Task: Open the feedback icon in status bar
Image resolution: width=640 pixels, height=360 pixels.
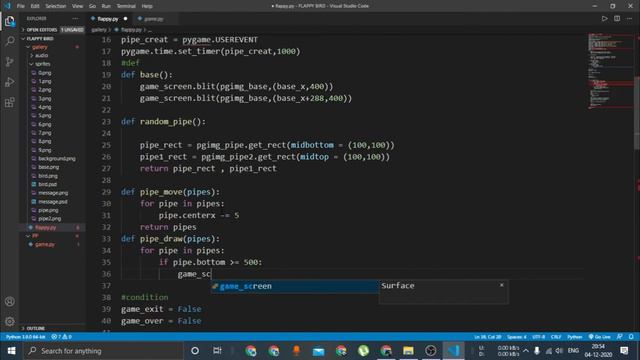Action: coord(620,337)
